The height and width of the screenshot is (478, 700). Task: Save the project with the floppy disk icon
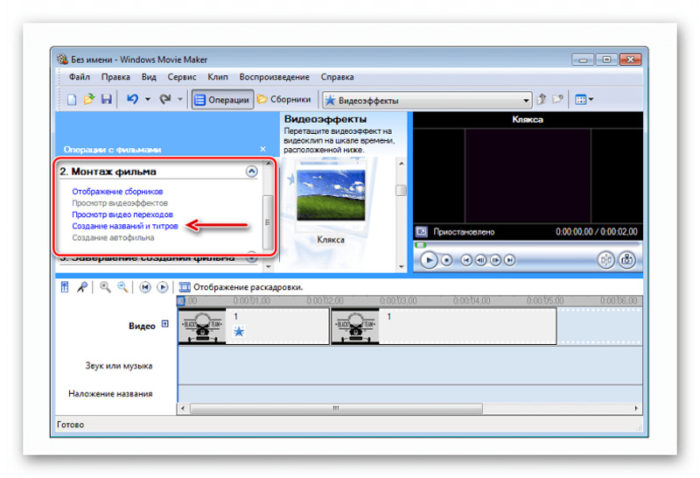click(106, 99)
